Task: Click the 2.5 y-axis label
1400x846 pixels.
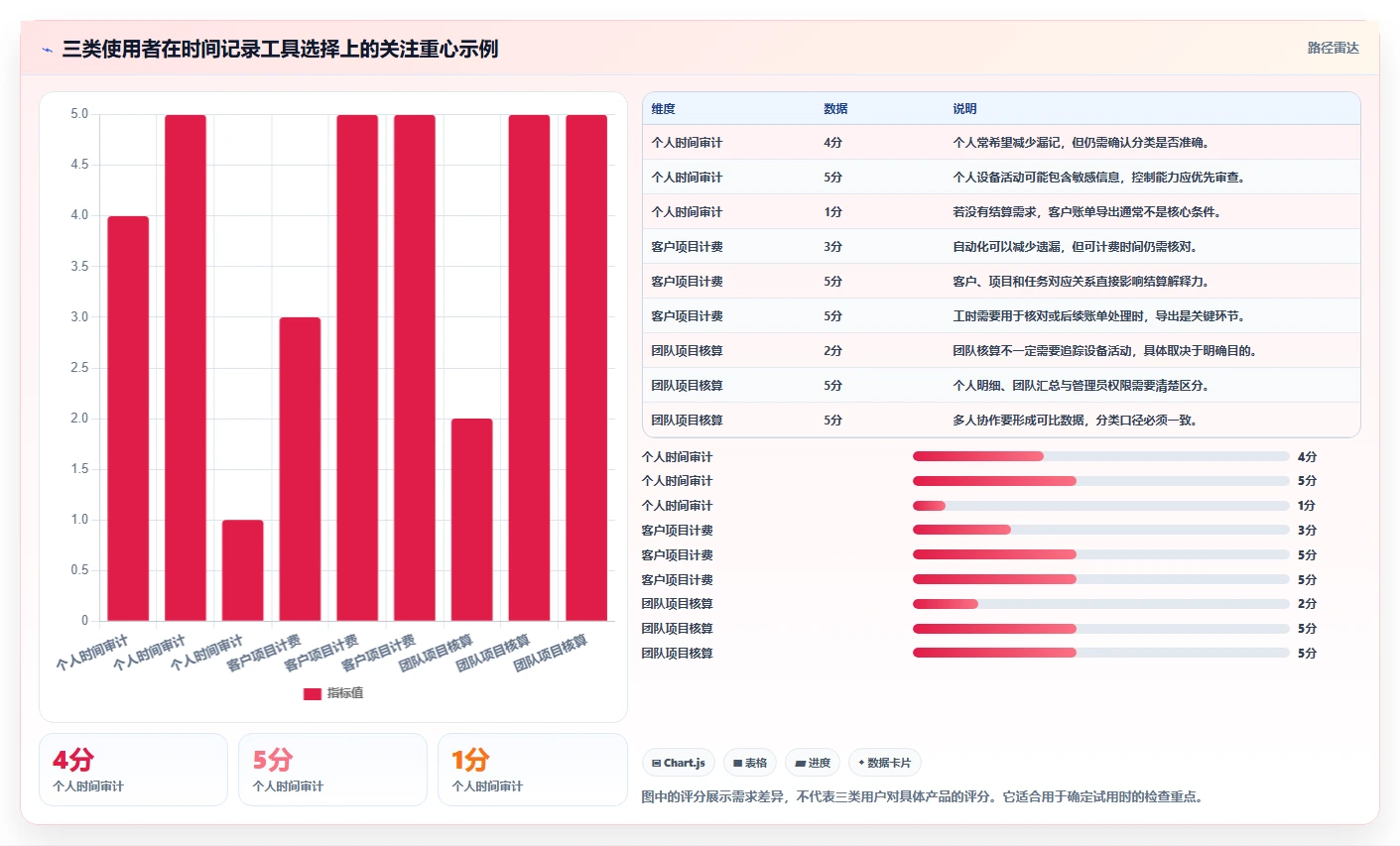Action: click(79, 368)
